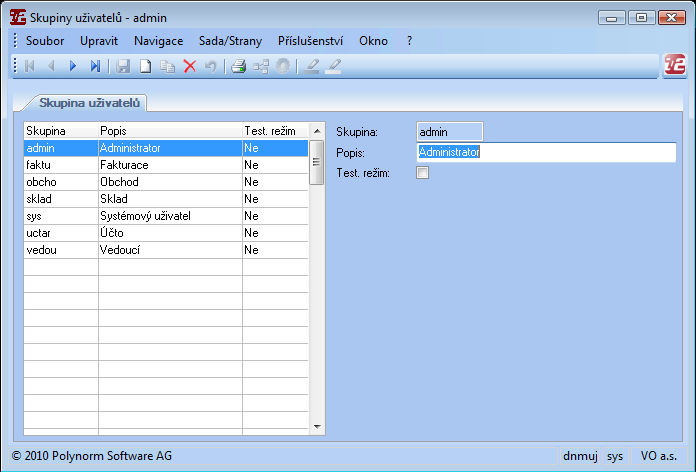Screen dimensions: 696x472
Task: Select the admin row
Action: 166,148
